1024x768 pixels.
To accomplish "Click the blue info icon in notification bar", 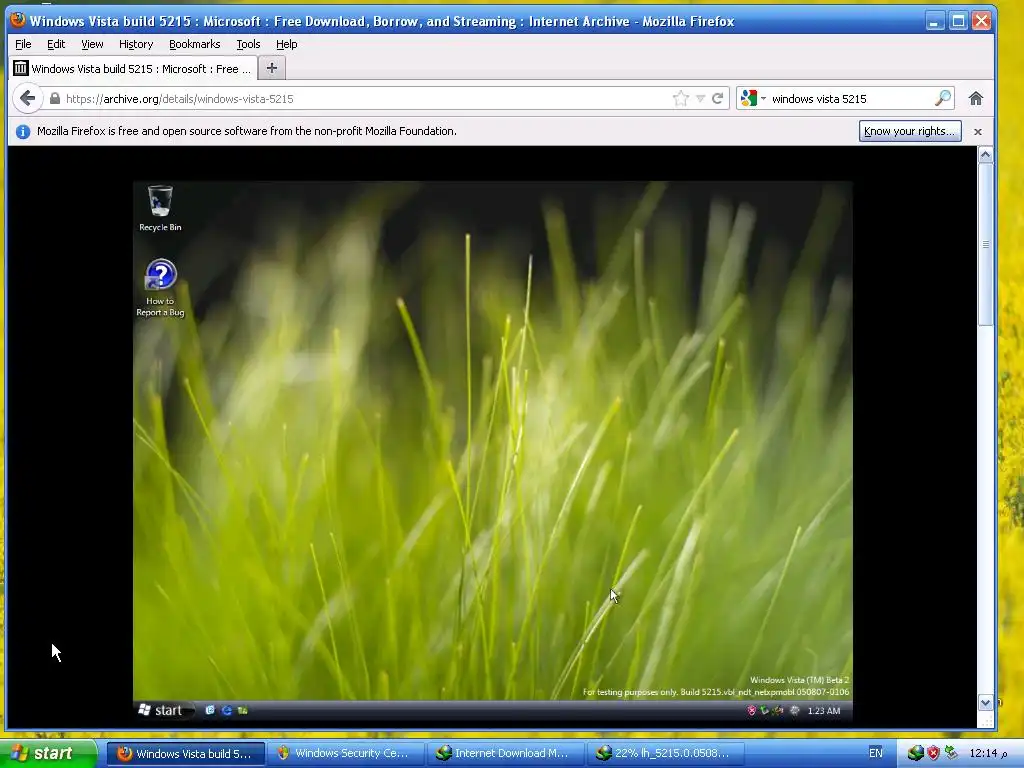I will point(23,132).
